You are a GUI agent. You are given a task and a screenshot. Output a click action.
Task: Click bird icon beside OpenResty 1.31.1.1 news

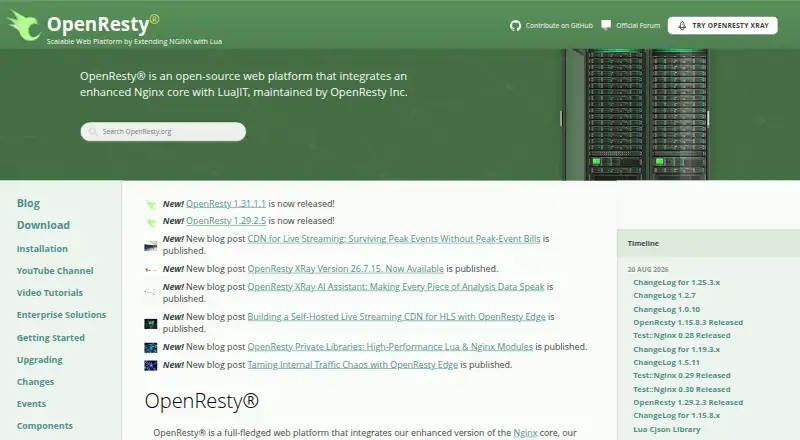tap(151, 205)
